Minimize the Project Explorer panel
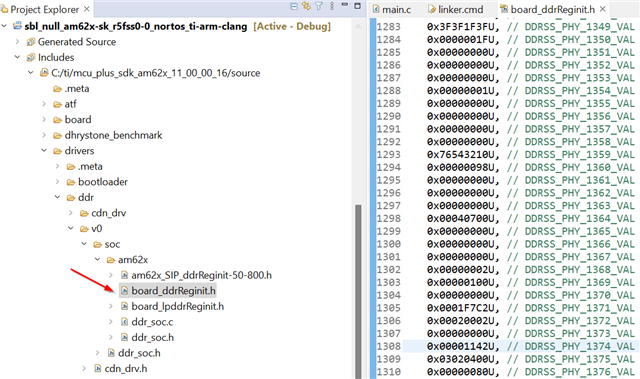 point(344,5)
